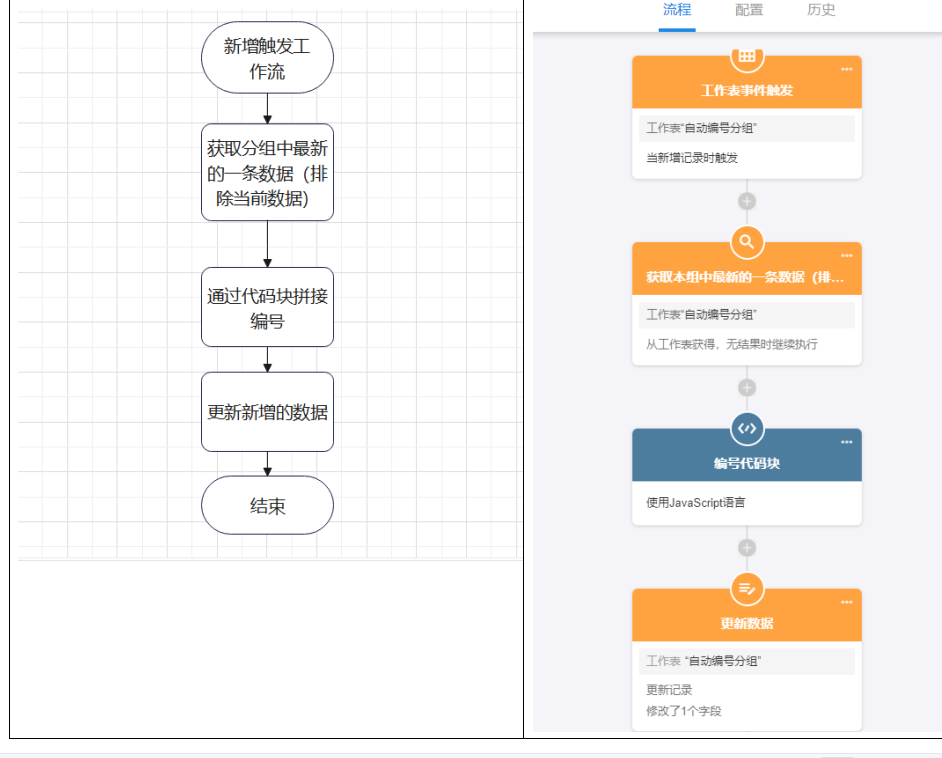The width and height of the screenshot is (942, 758).
Task: Open more options on 编号代码块 node
Action: 846,442
